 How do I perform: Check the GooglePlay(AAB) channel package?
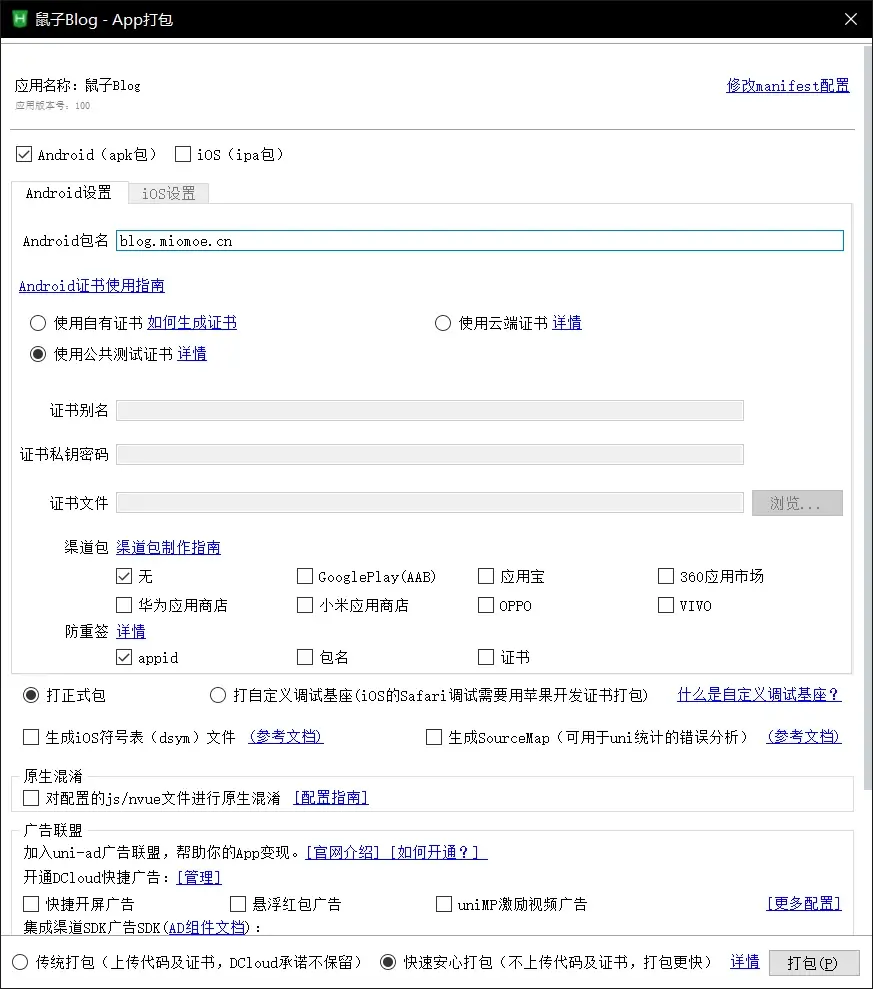click(x=305, y=576)
